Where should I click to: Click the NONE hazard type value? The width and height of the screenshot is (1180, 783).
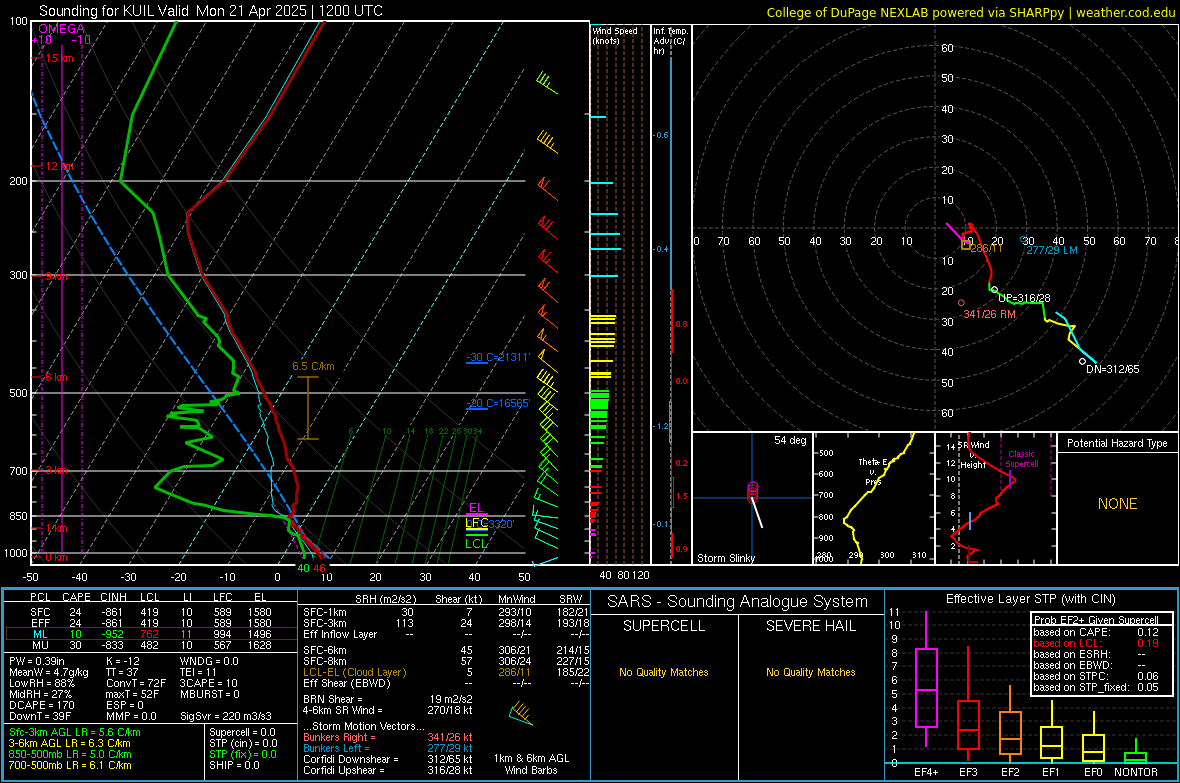click(x=1118, y=504)
